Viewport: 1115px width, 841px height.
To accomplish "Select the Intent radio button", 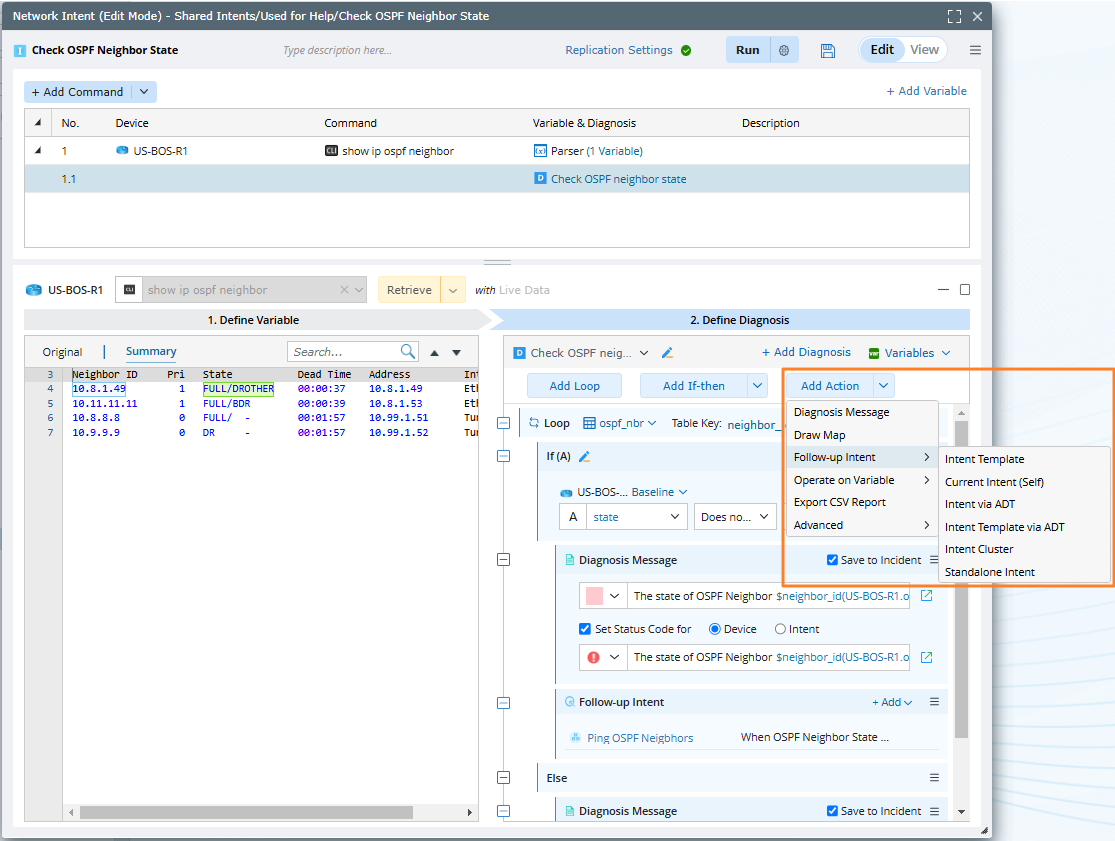I will (x=781, y=629).
